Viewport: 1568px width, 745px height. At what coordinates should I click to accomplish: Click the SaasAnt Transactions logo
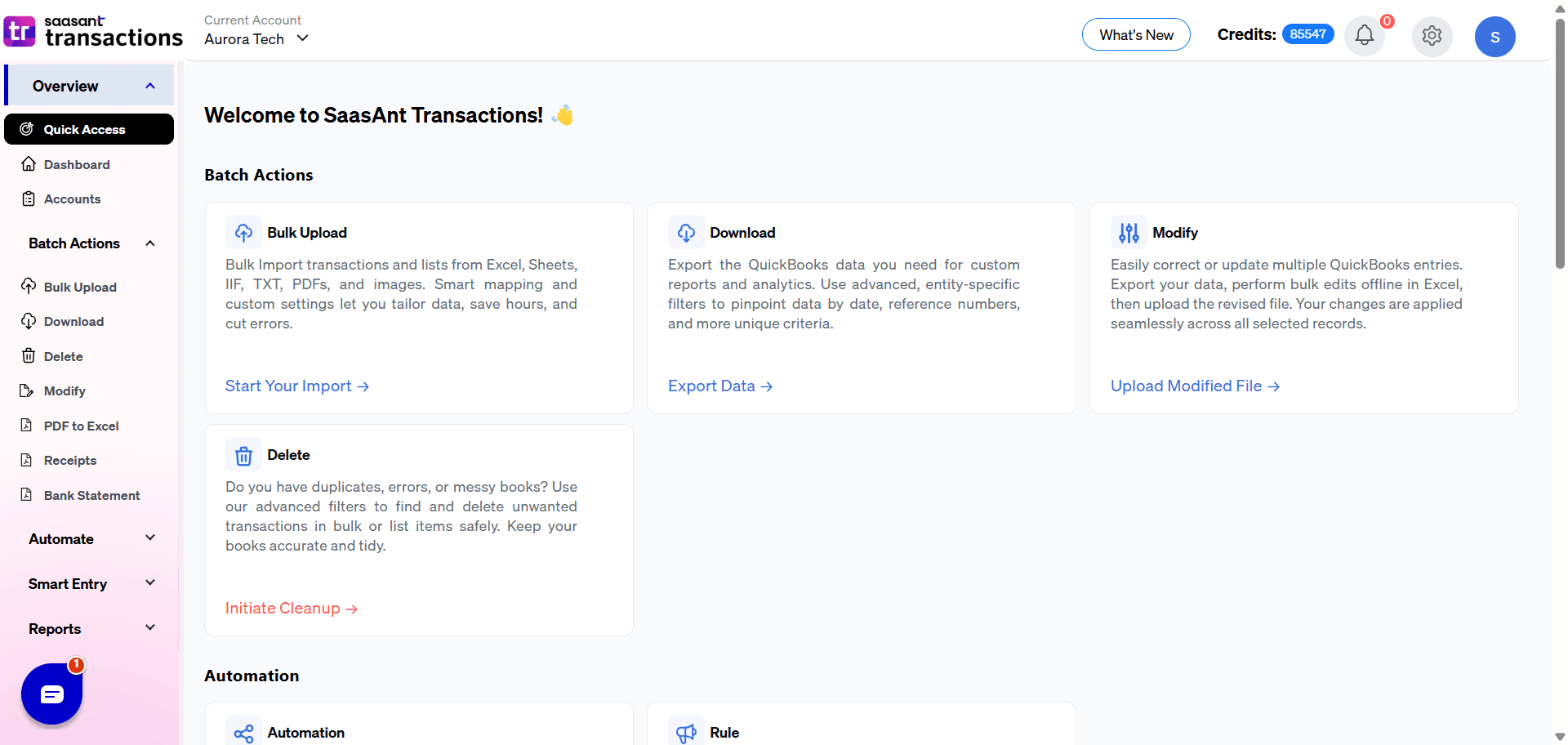[93, 32]
